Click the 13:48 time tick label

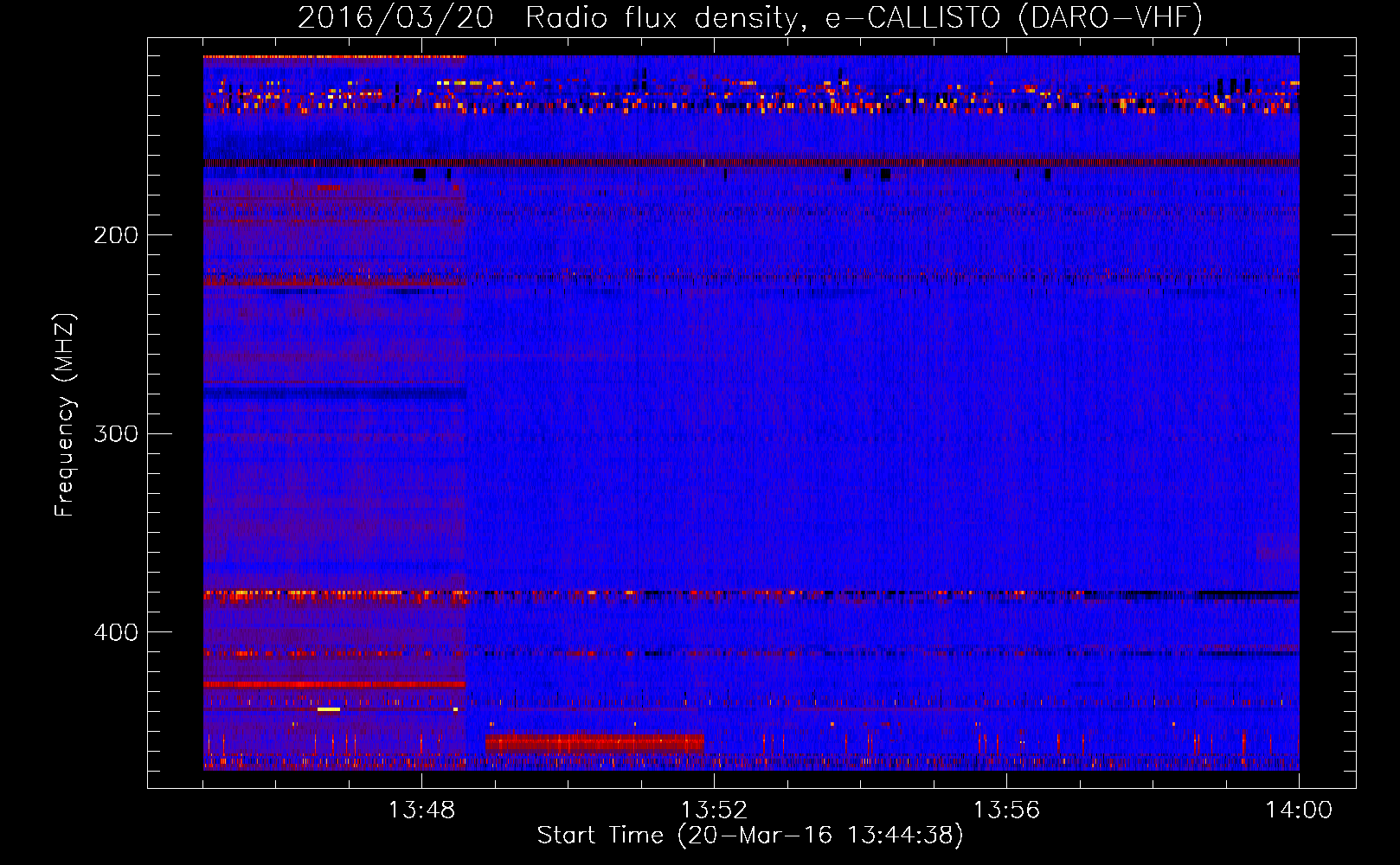click(421, 811)
